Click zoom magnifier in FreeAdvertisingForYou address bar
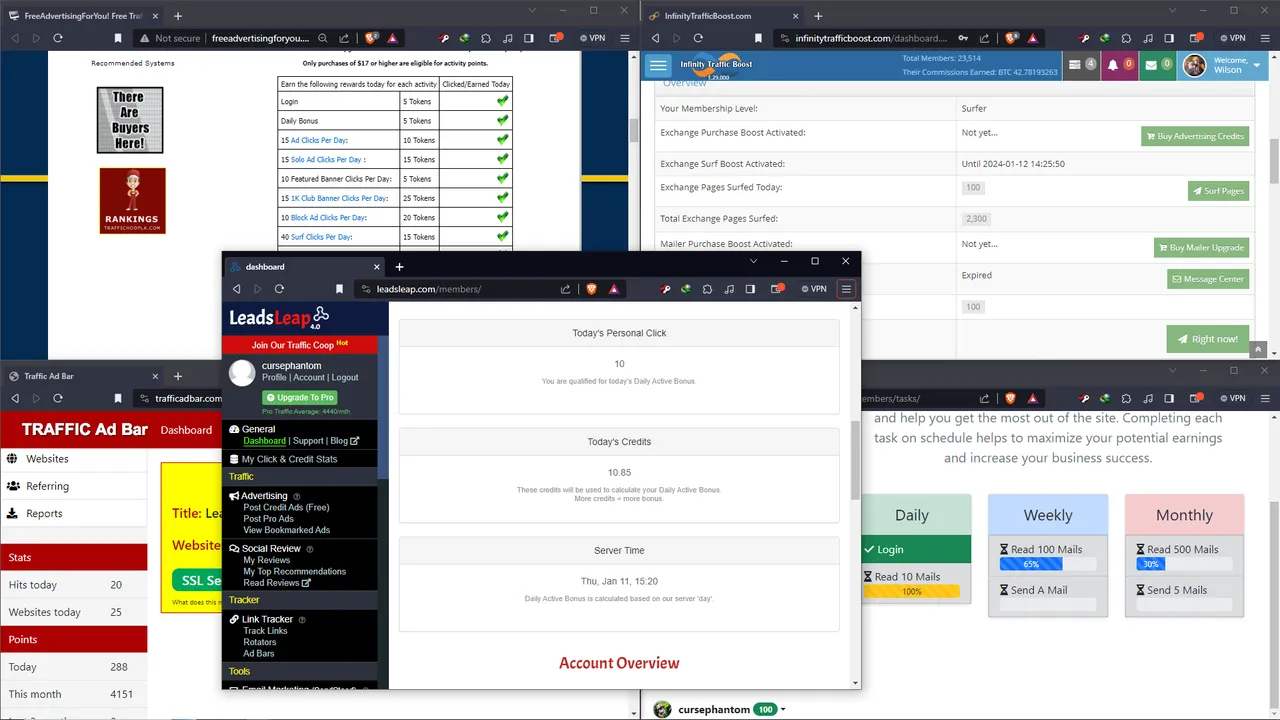The width and height of the screenshot is (1280, 720). (323, 38)
